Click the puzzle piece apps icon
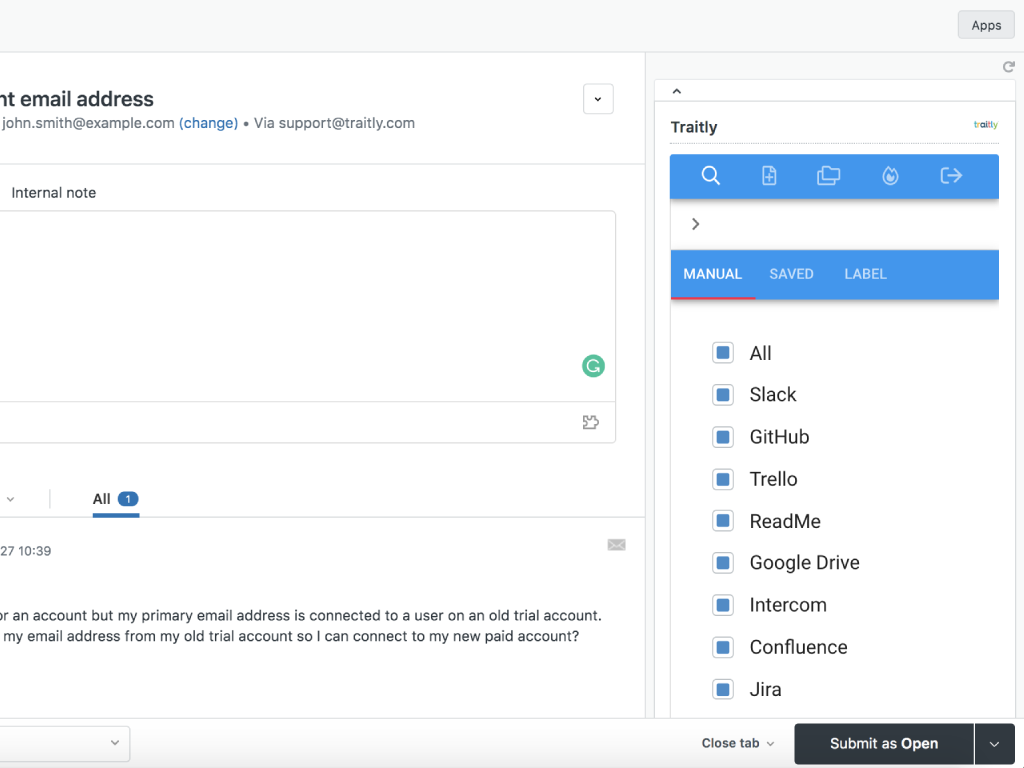This screenshot has height=768, width=1024. 591,423
